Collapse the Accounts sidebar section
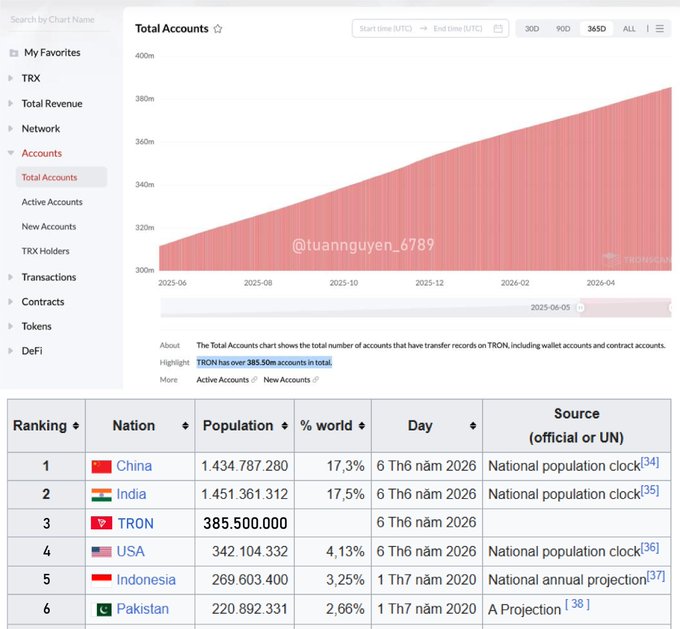Image resolution: width=680 pixels, height=629 pixels. coord(11,153)
